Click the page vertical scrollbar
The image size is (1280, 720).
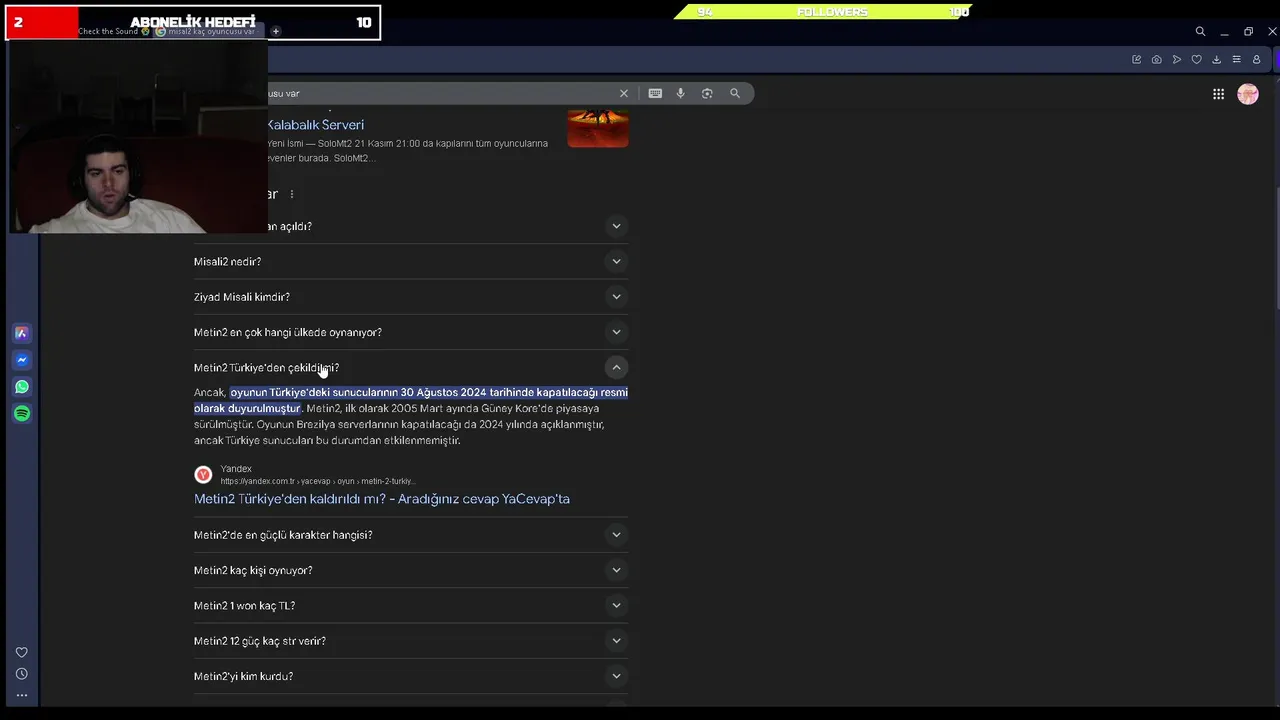point(1276,250)
